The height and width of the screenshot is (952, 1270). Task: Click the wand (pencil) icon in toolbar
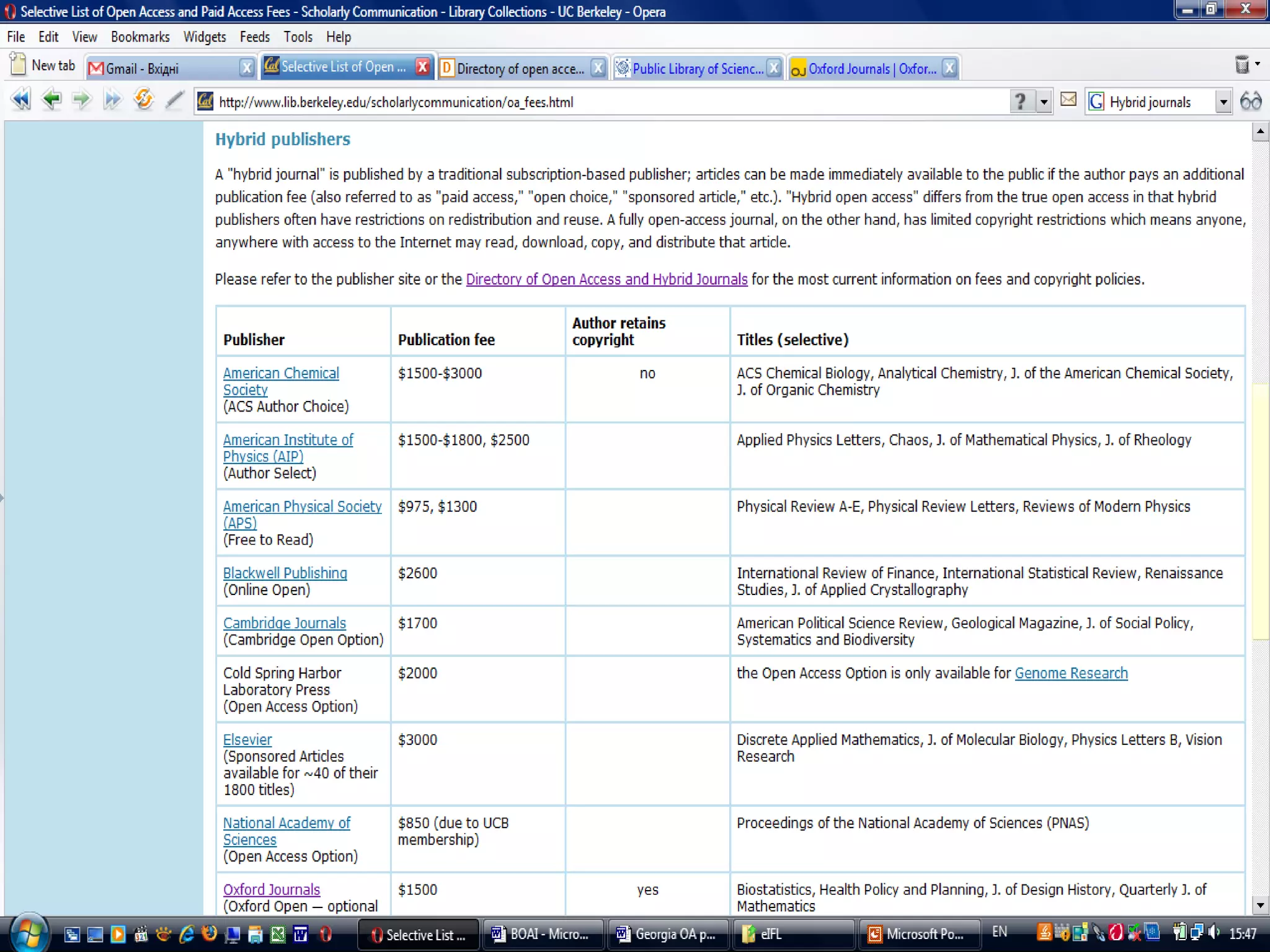[x=175, y=100]
